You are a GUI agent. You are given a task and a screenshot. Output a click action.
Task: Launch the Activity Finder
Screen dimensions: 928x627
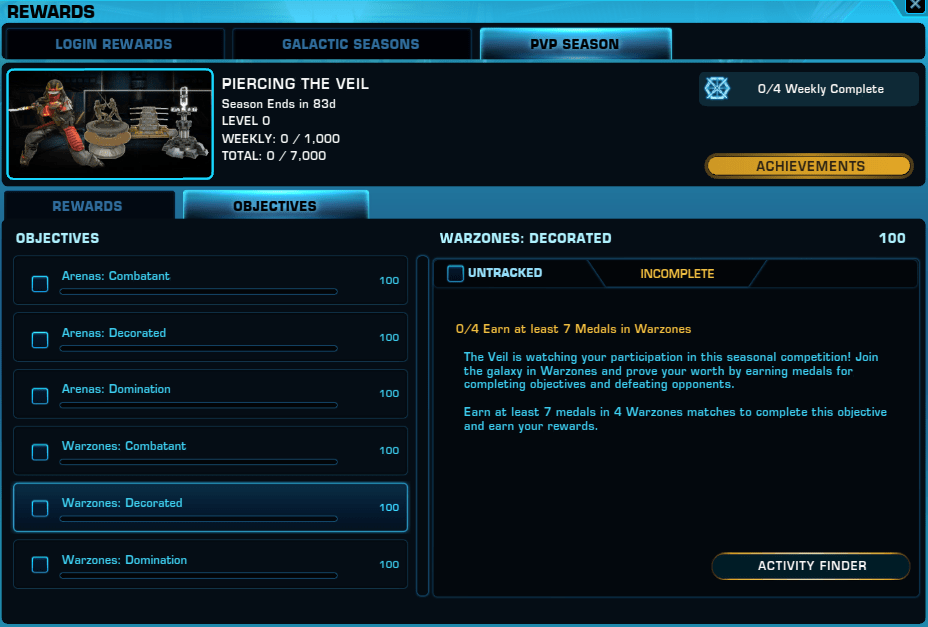[x=811, y=566]
